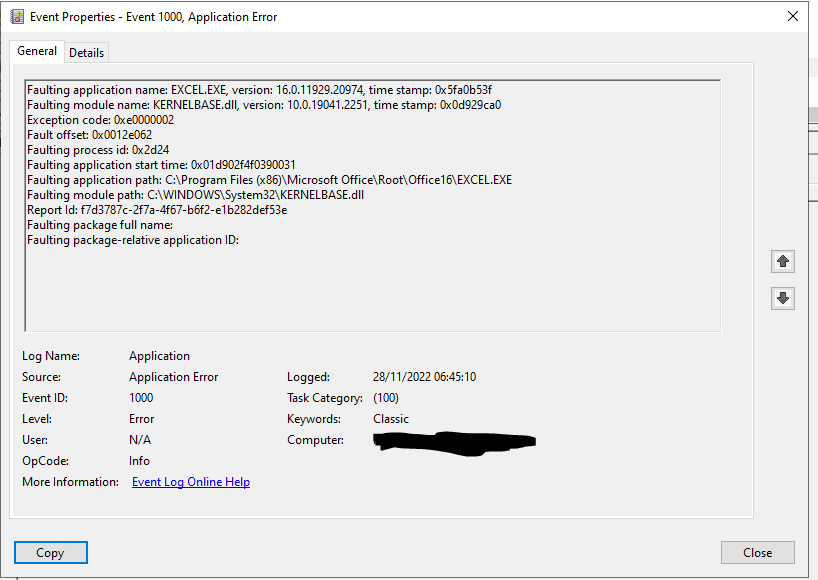Click the Keywords value Classic
The image size is (818, 580).
click(x=391, y=419)
